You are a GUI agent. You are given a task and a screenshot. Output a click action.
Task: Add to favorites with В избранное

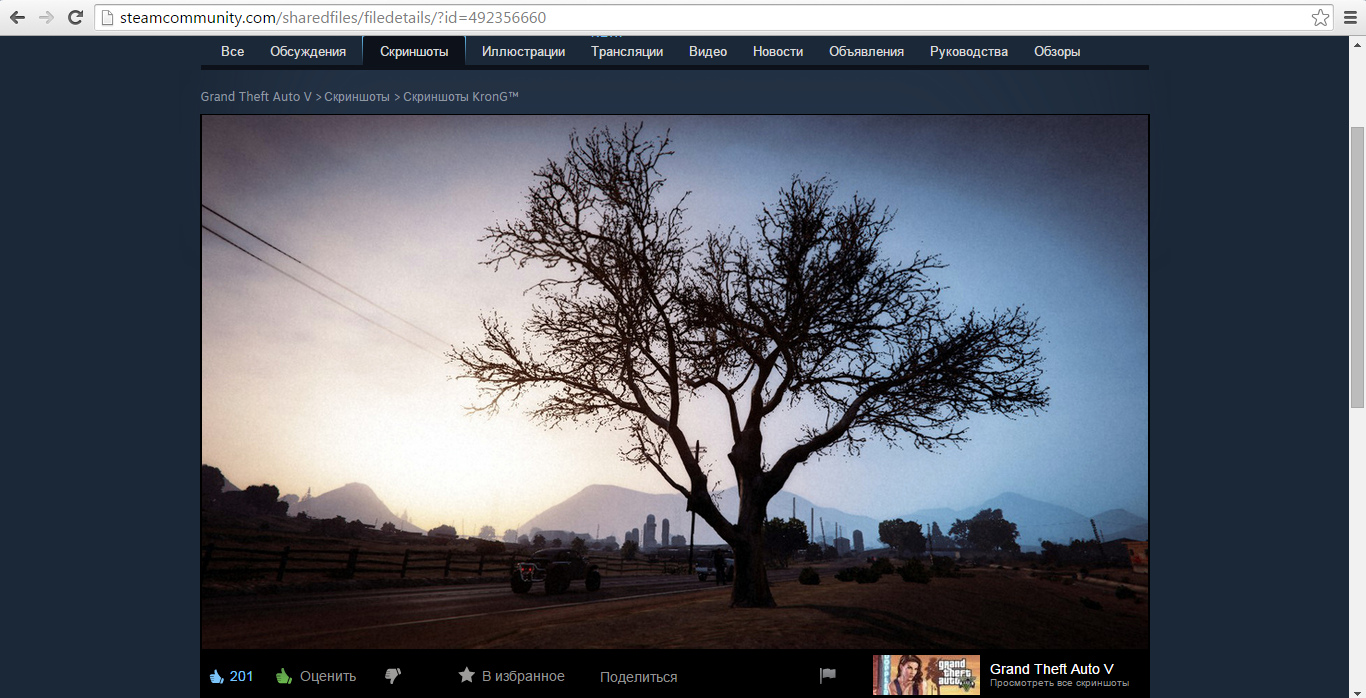point(511,677)
